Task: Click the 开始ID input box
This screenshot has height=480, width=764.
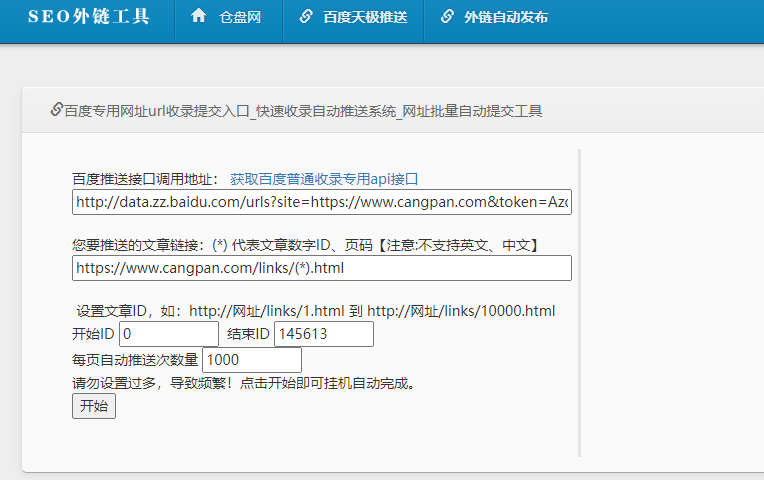Action: pos(169,334)
